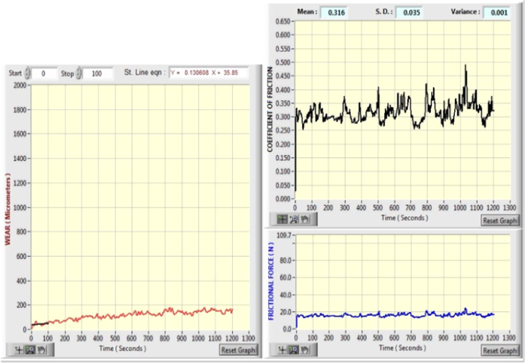The image size is (525, 364).
Task: Click the 0.000 label on friction coefficient axis
Action: click(283, 199)
